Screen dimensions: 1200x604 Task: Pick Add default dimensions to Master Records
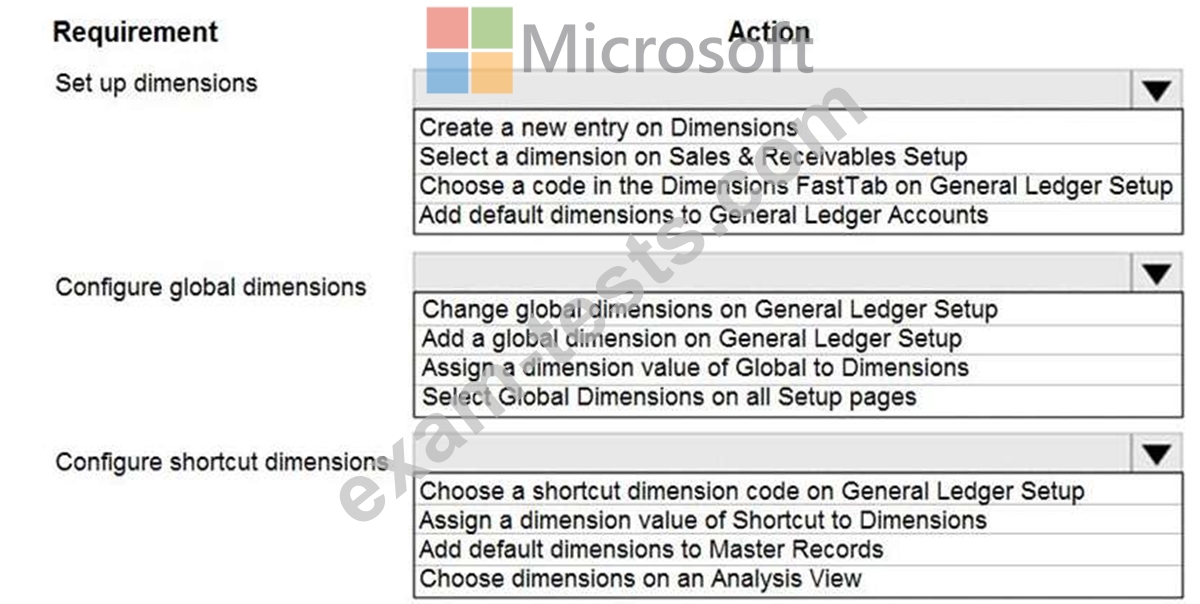click(x=798, y=550)
